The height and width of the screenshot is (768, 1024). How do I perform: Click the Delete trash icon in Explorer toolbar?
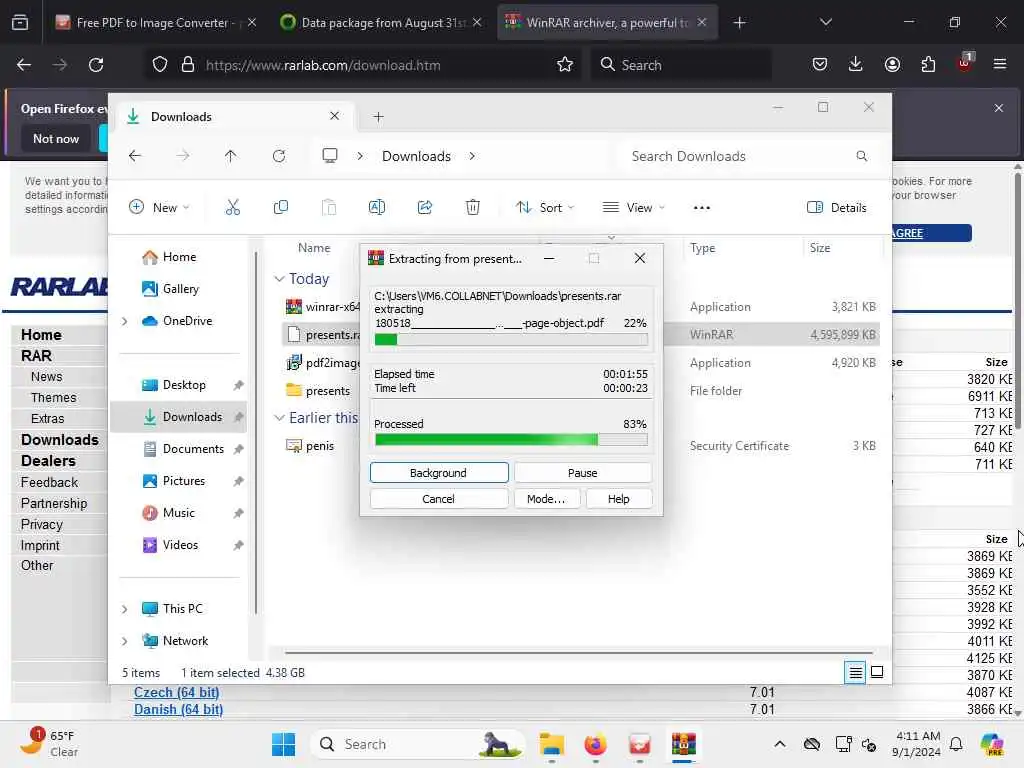click(473, 208)
